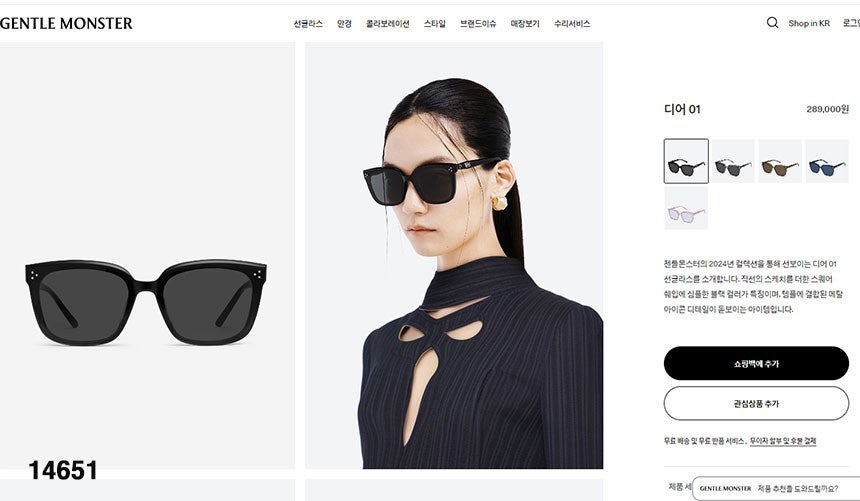Open the underlined 무이자 할부 및 유통 결제 link

coord(783,441)
